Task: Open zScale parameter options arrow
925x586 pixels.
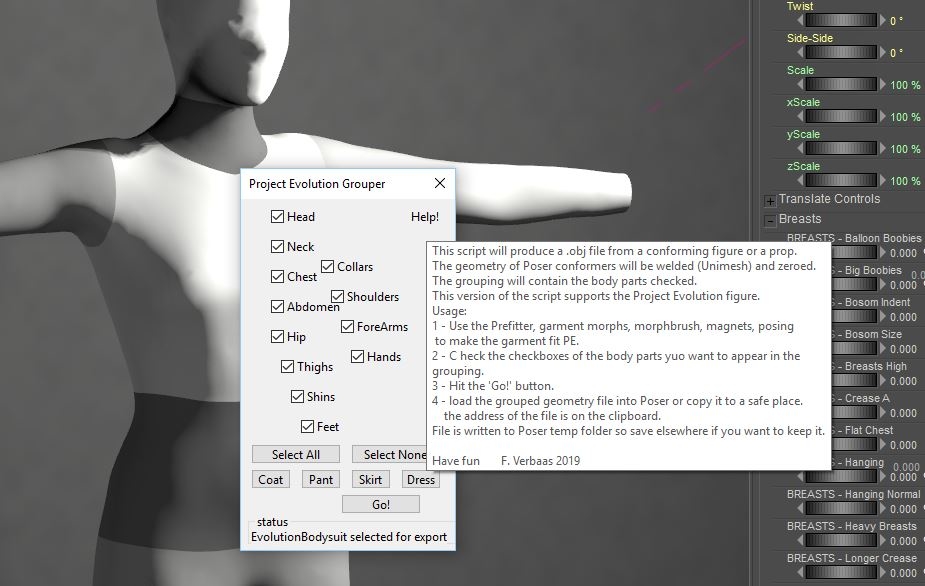Action: [x=883, y=180]
